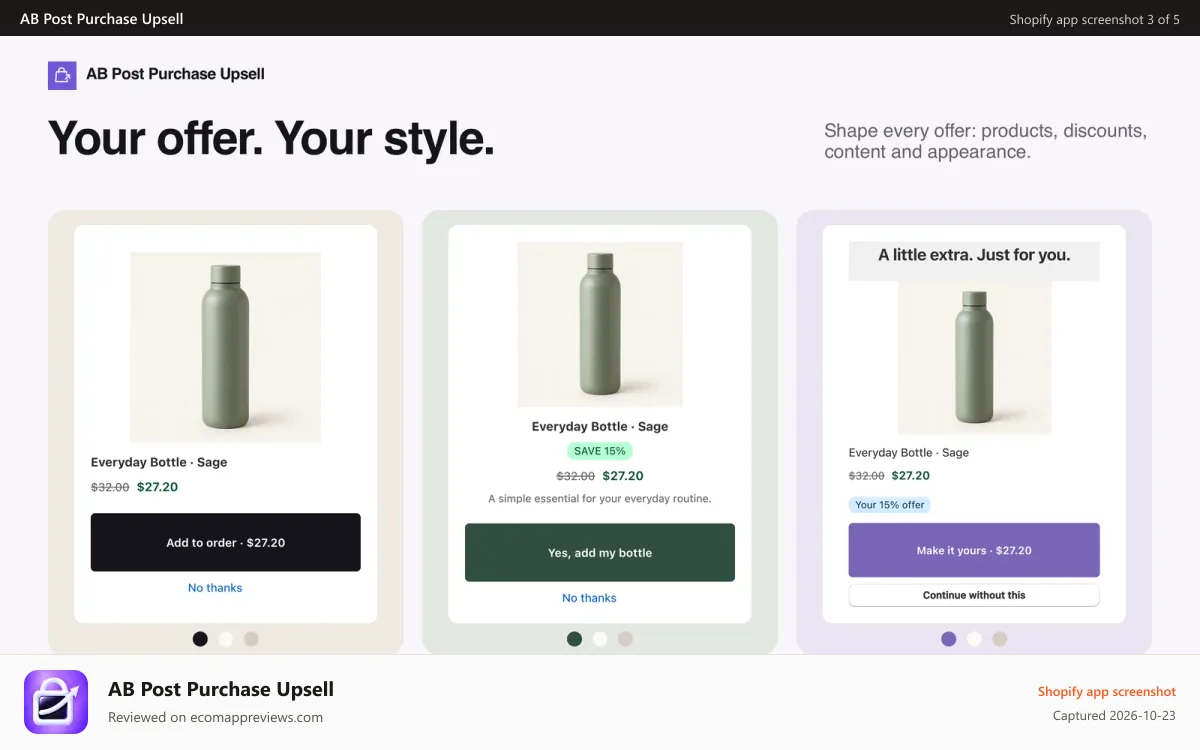Select the dark green dot under the middle card

coord(574,639)
